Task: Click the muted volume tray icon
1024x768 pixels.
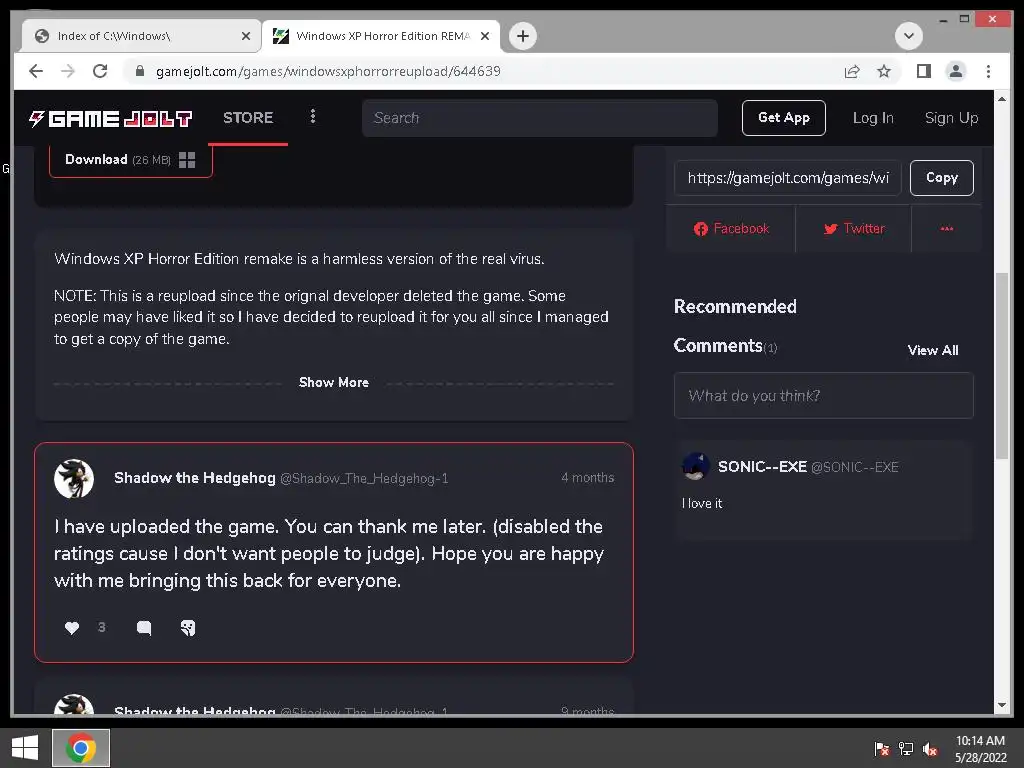Action: coord(930,749)
